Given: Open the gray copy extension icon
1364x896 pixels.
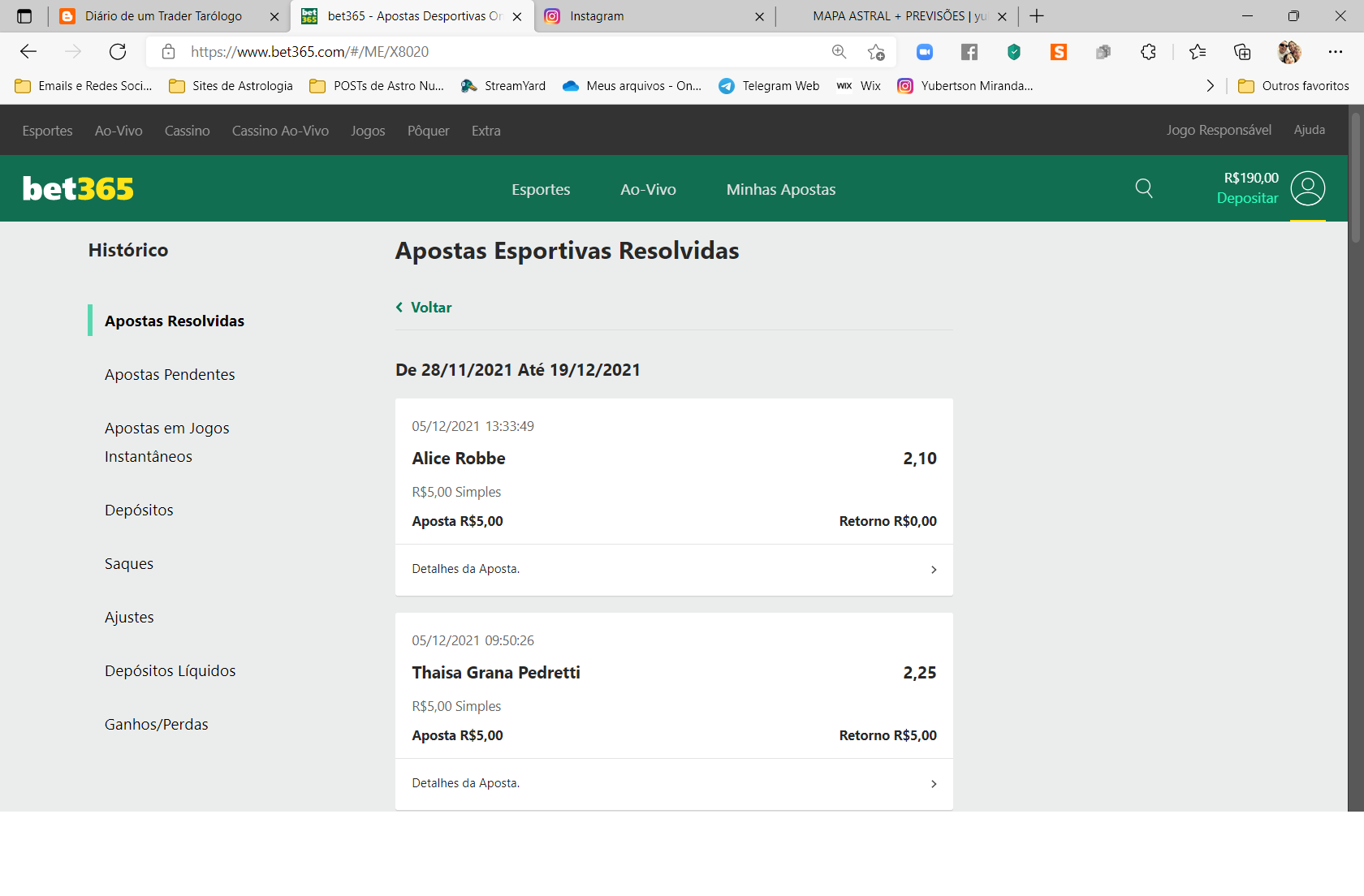Looking at the screenshot, I should (x=1103, y=52).
